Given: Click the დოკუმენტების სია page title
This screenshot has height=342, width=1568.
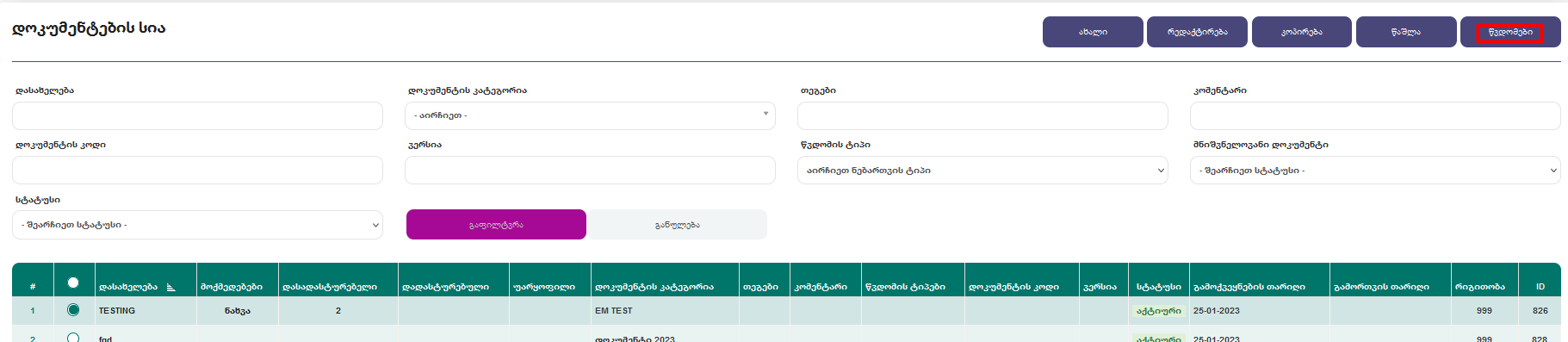Looking at the screenshot, I should coord(89,28).
